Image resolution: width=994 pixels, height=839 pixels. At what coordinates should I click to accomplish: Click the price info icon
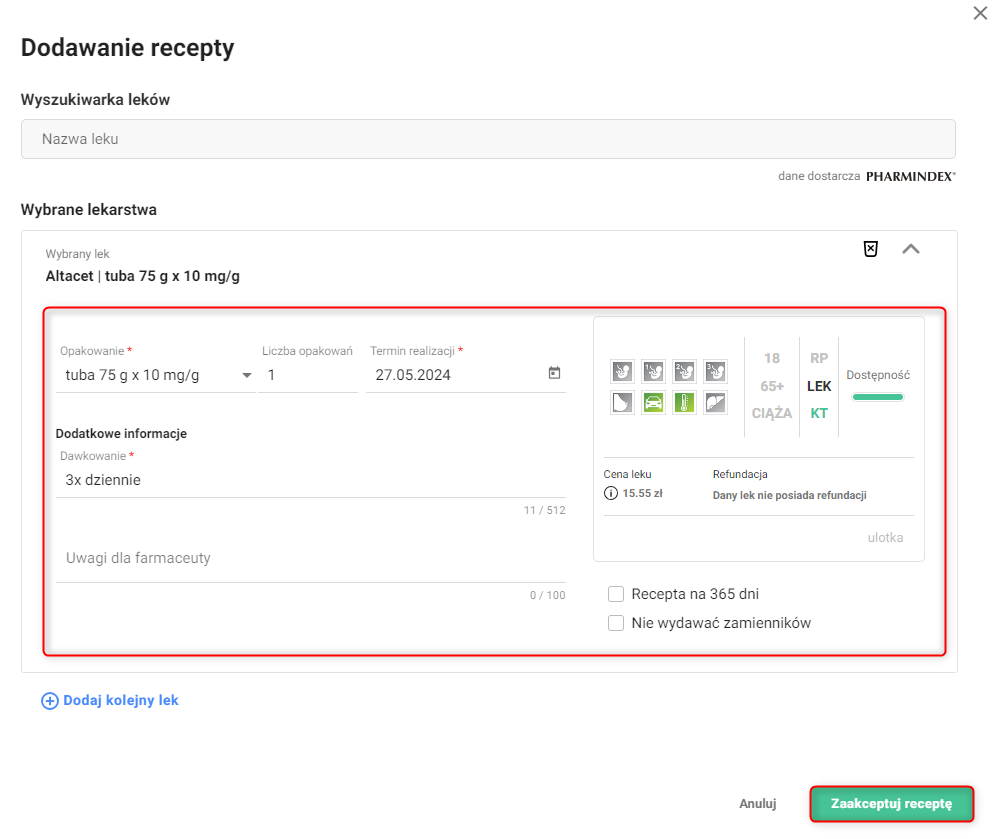pos(610,493)
